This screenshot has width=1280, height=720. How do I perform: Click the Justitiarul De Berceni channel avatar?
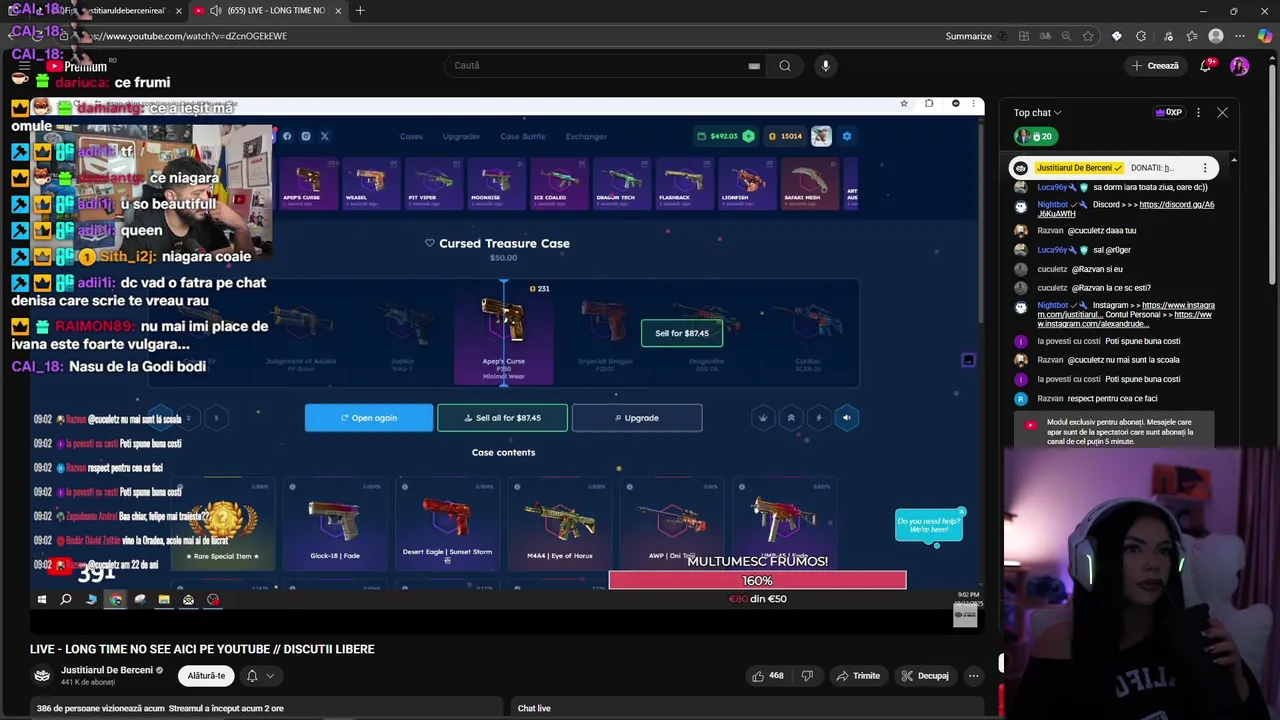[42, 676]
